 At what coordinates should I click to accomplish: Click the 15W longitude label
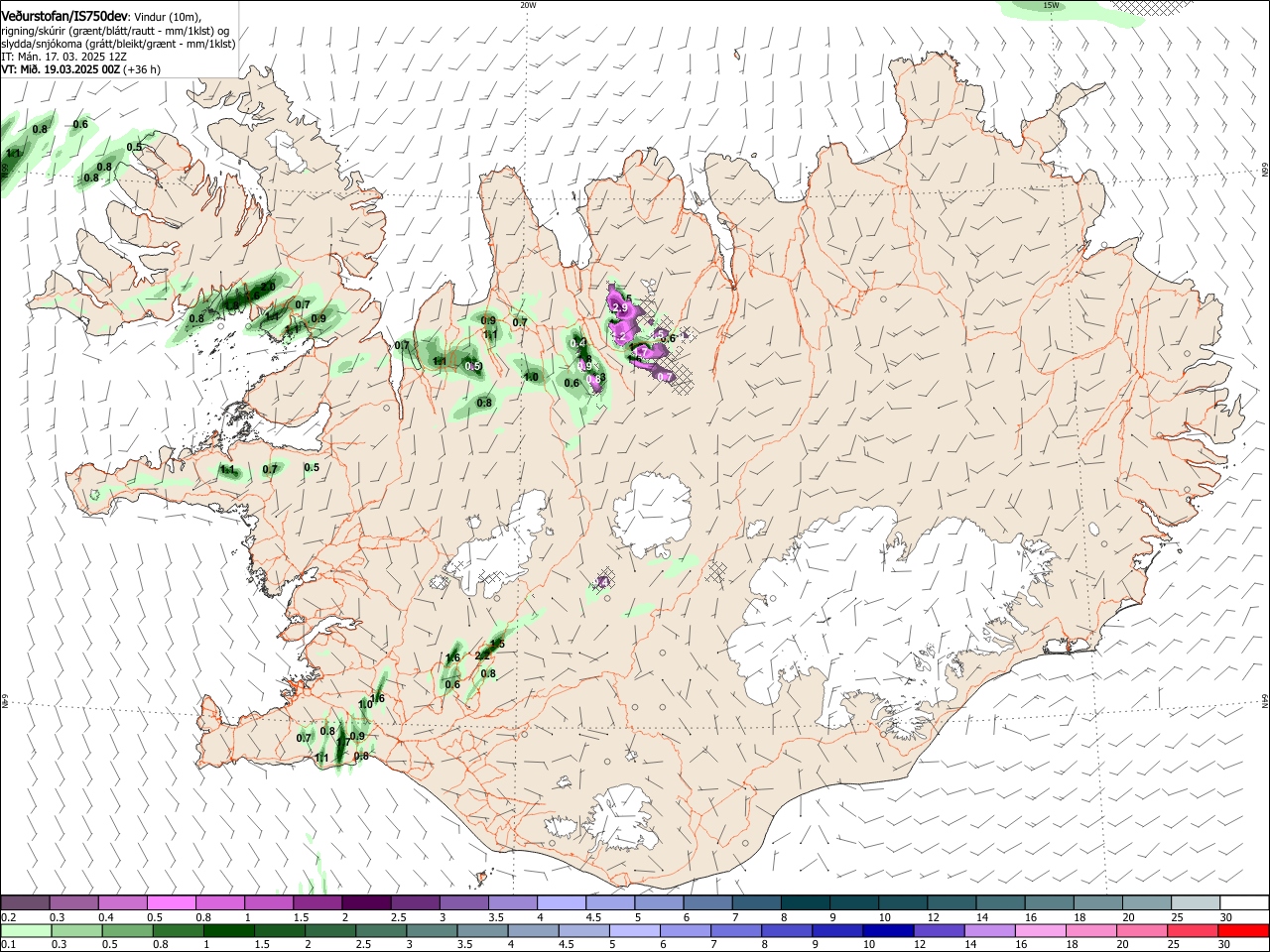[x=1051, y=5]
